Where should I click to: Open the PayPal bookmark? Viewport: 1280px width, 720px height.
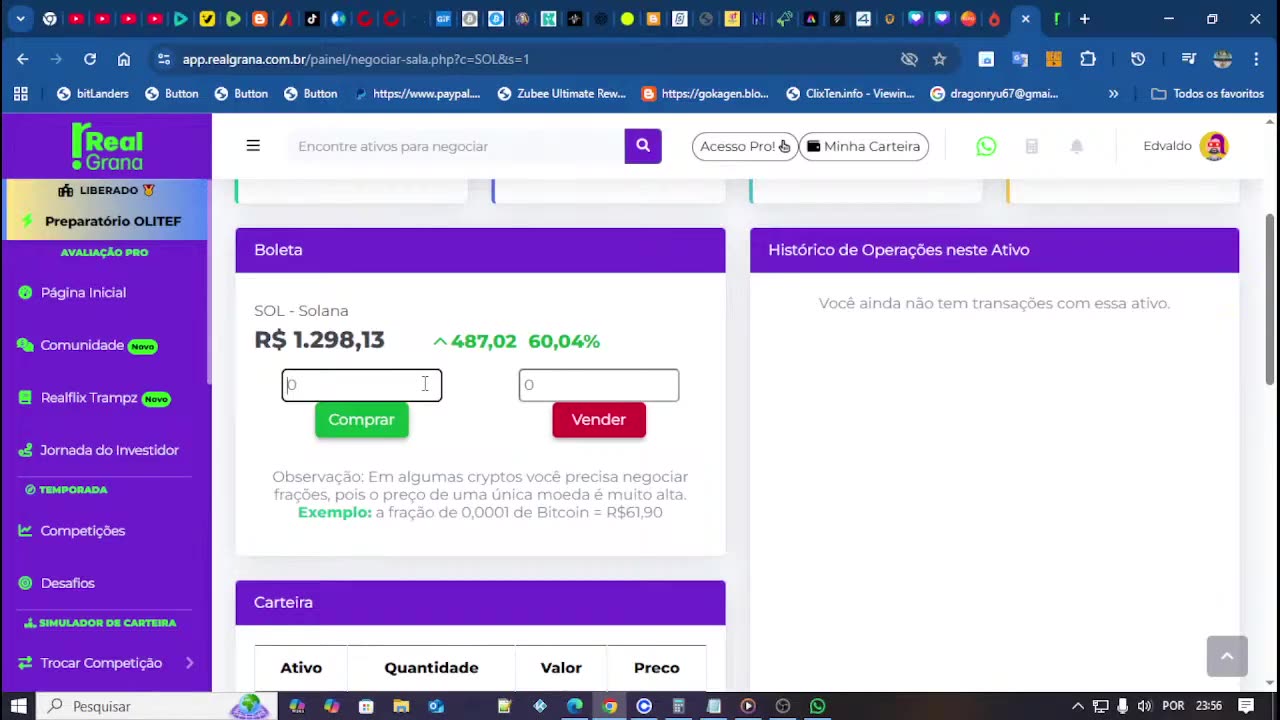pyautogui.click(x=417, y=94)
